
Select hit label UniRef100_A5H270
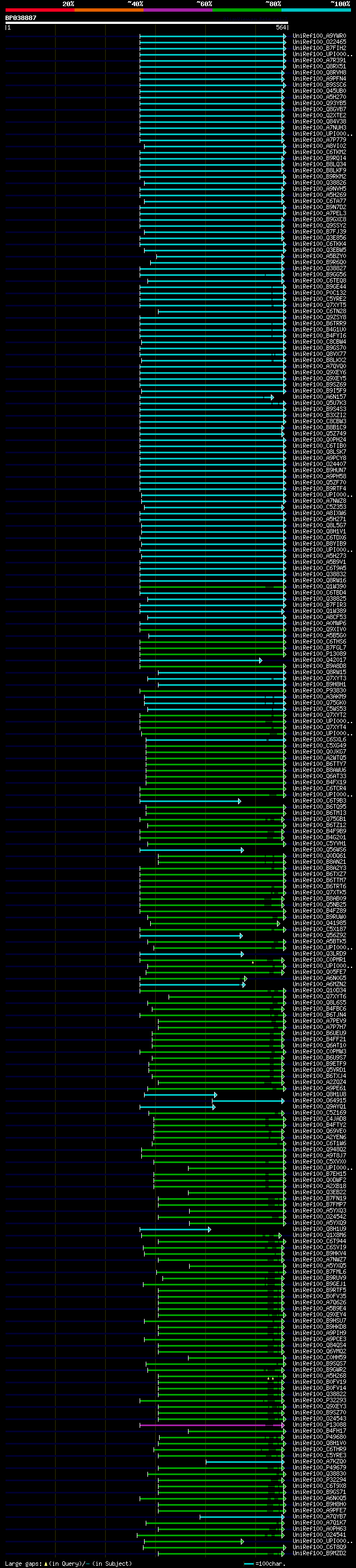[319, 97]
